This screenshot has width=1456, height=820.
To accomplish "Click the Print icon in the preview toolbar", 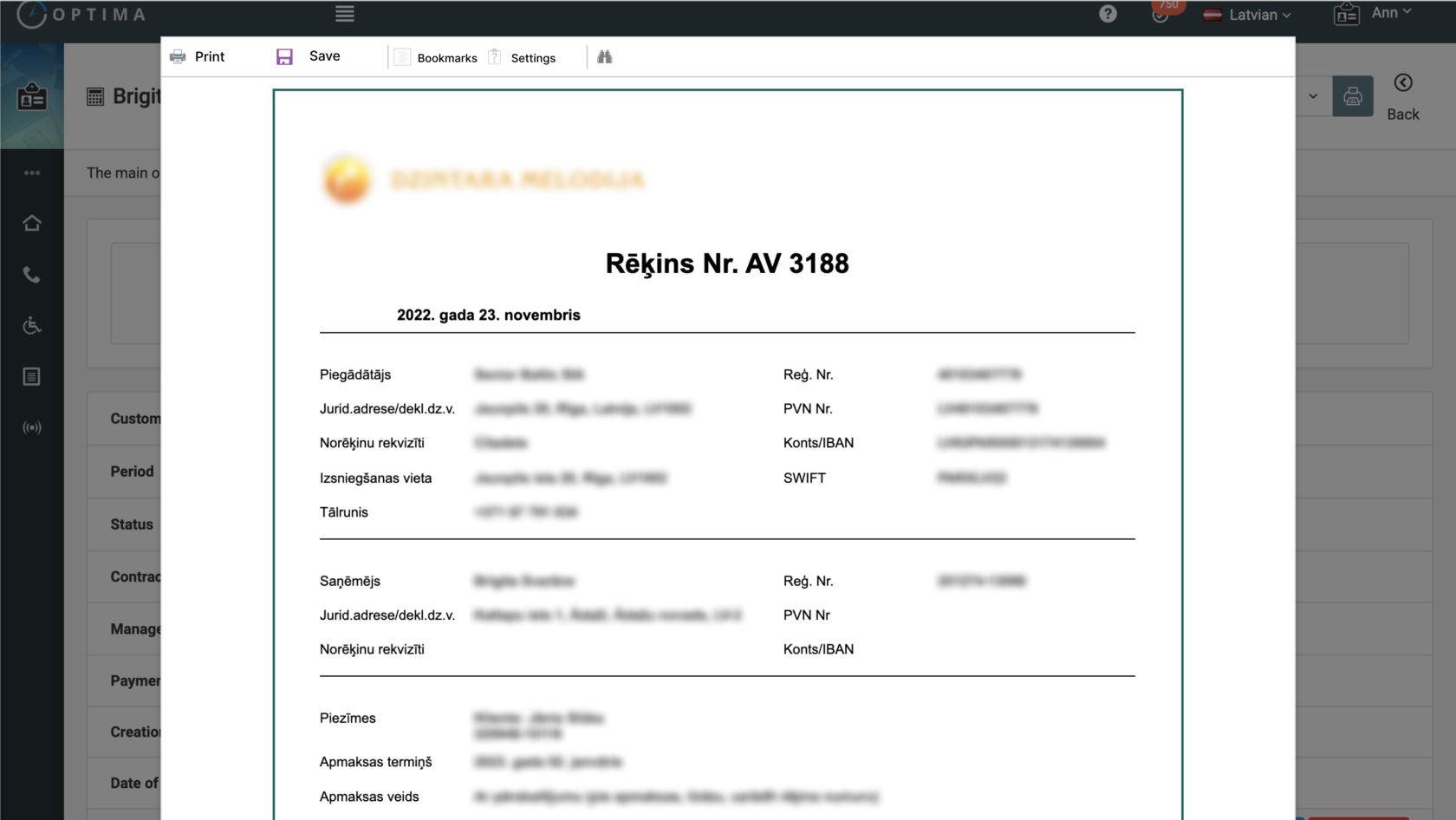I will coord(178,57).
